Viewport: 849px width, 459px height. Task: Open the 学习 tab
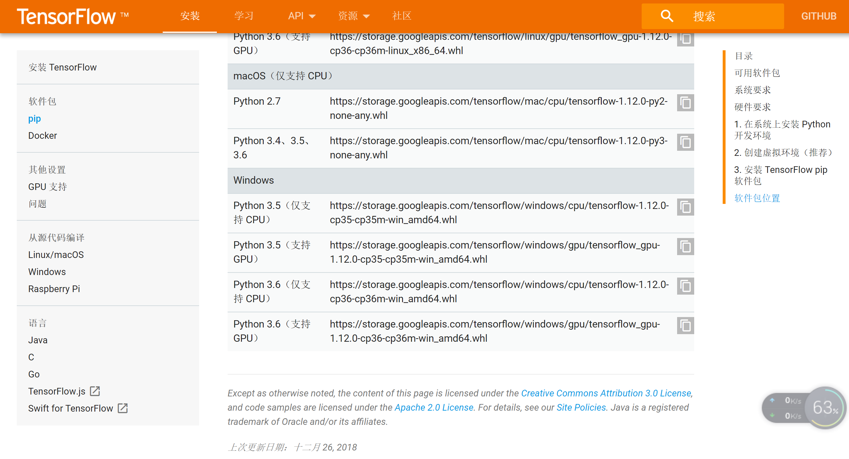244,16
